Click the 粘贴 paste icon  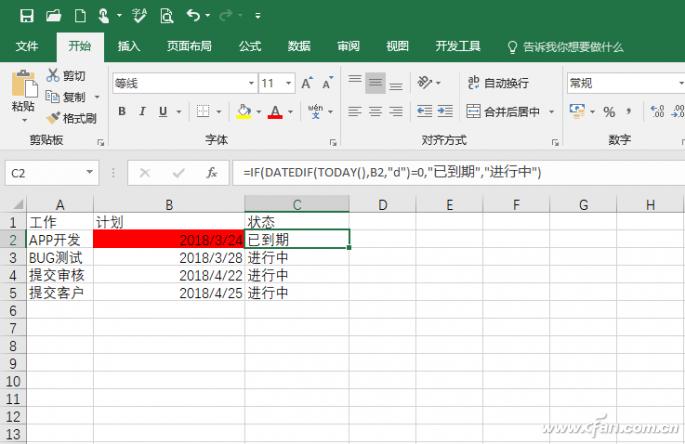pyautogui.click(x=24, y=83)
